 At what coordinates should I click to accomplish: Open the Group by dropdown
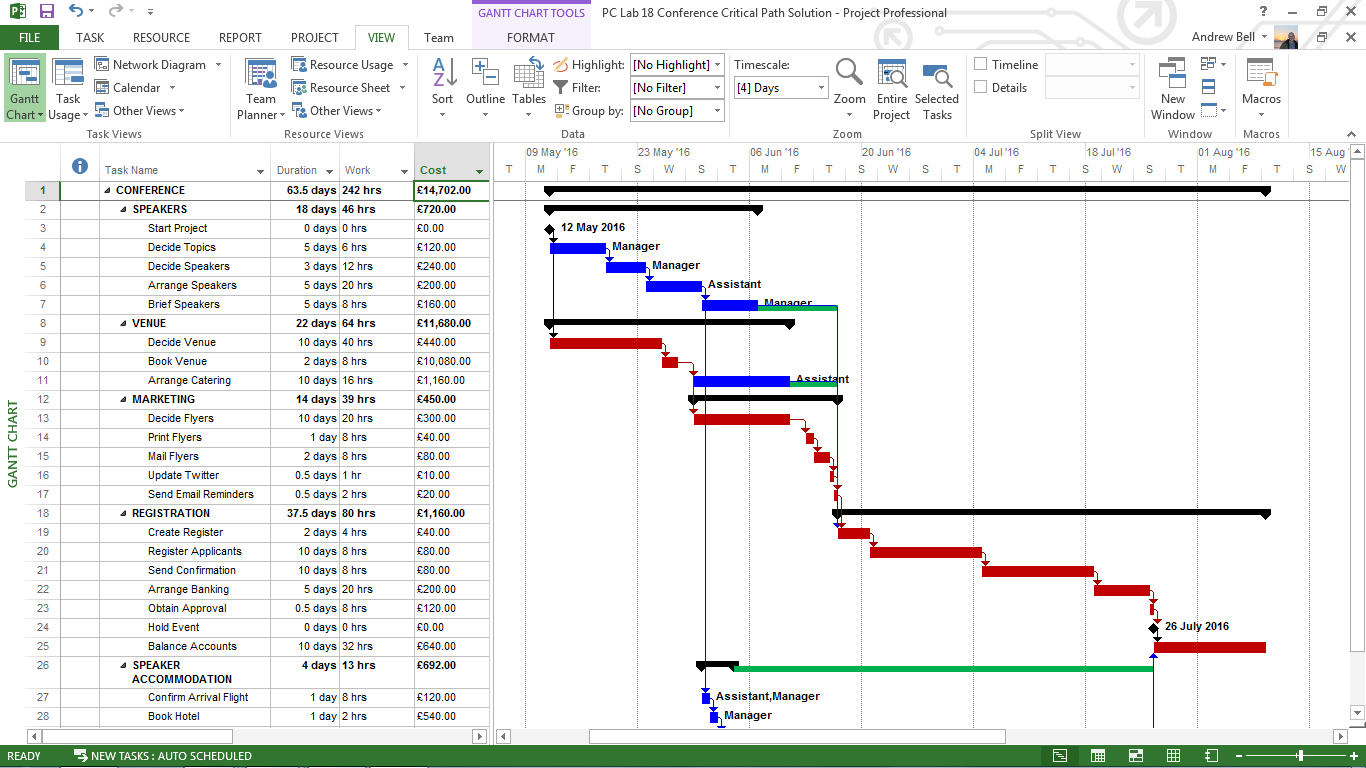(x=717, y=111)
